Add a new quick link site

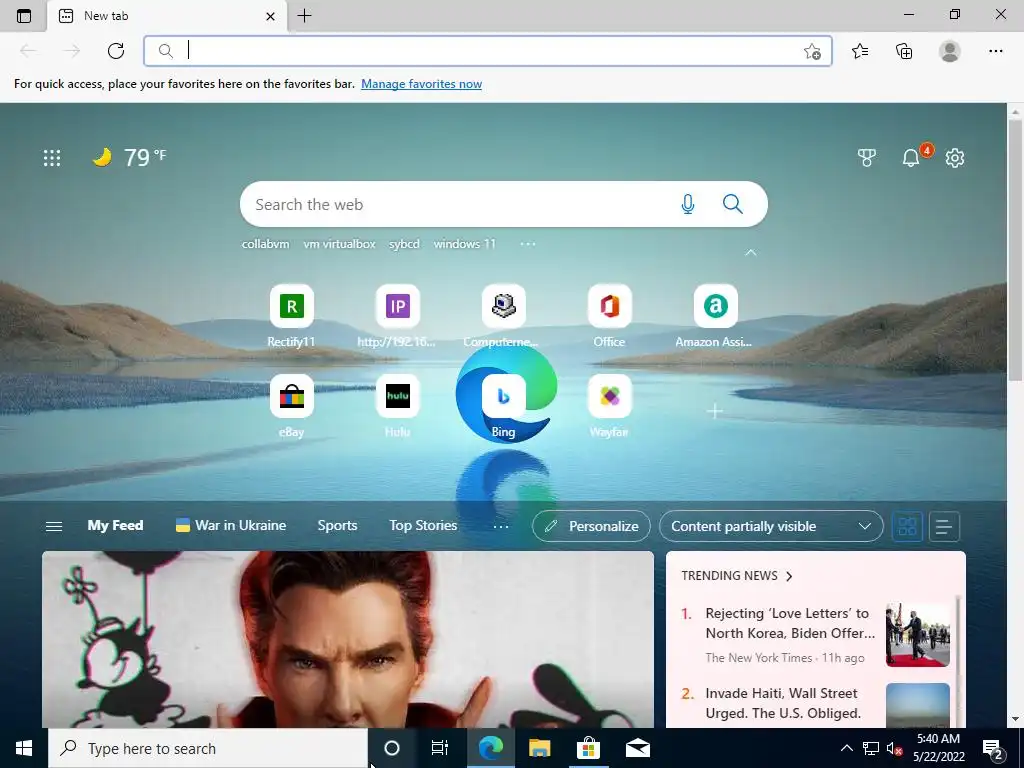[x=715, y=411]
